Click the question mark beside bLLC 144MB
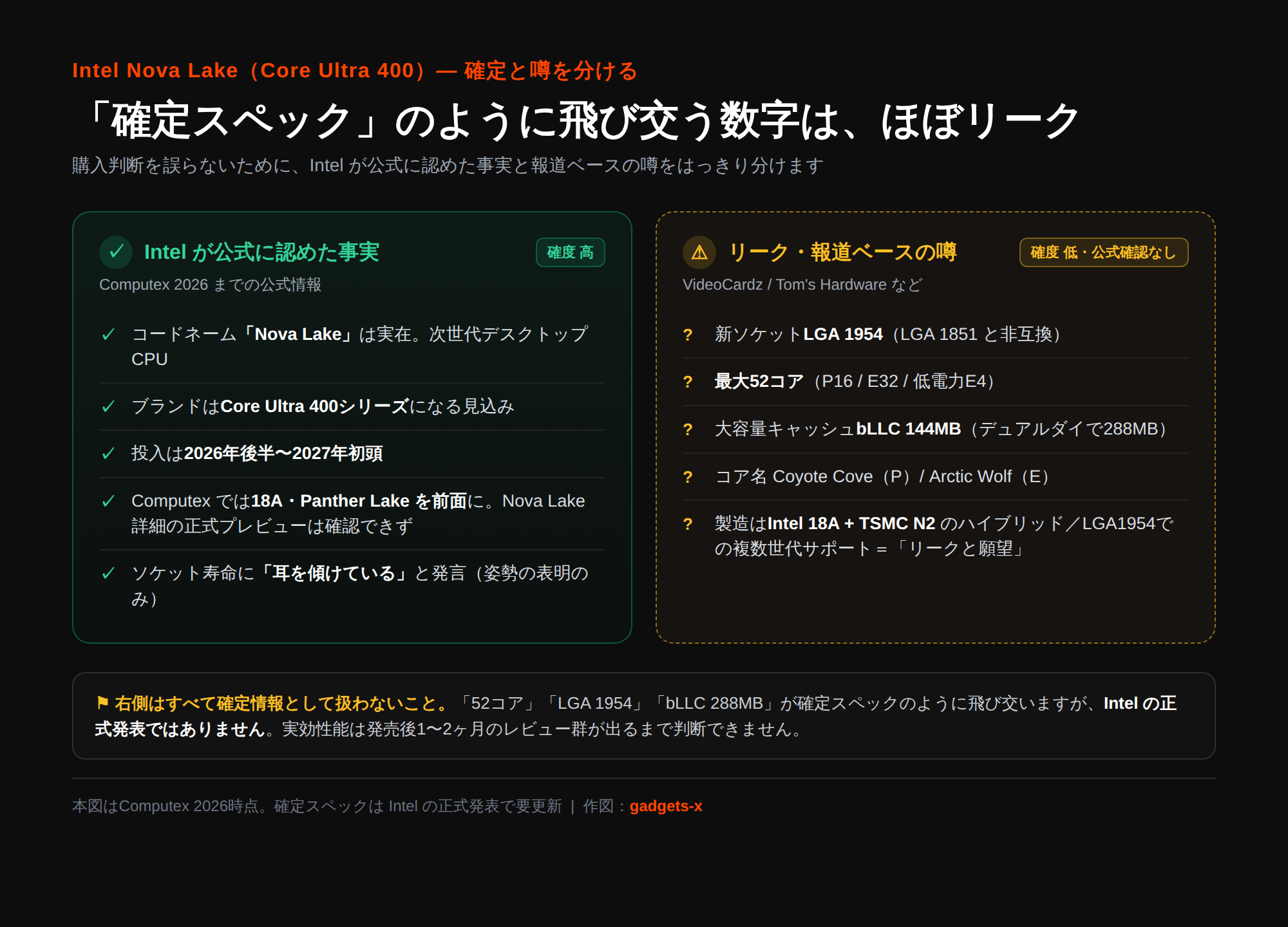 pos(688,429)
